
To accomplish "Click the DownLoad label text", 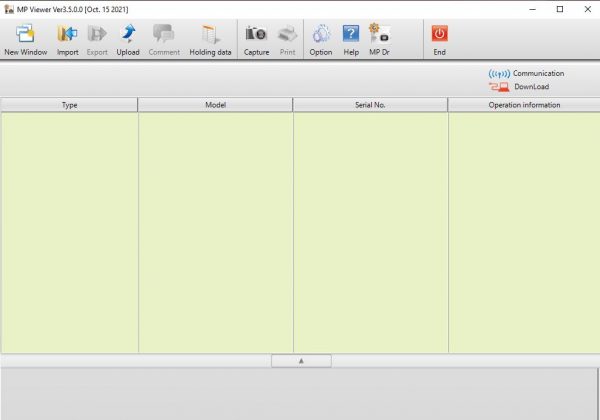I will coord(532,87).
